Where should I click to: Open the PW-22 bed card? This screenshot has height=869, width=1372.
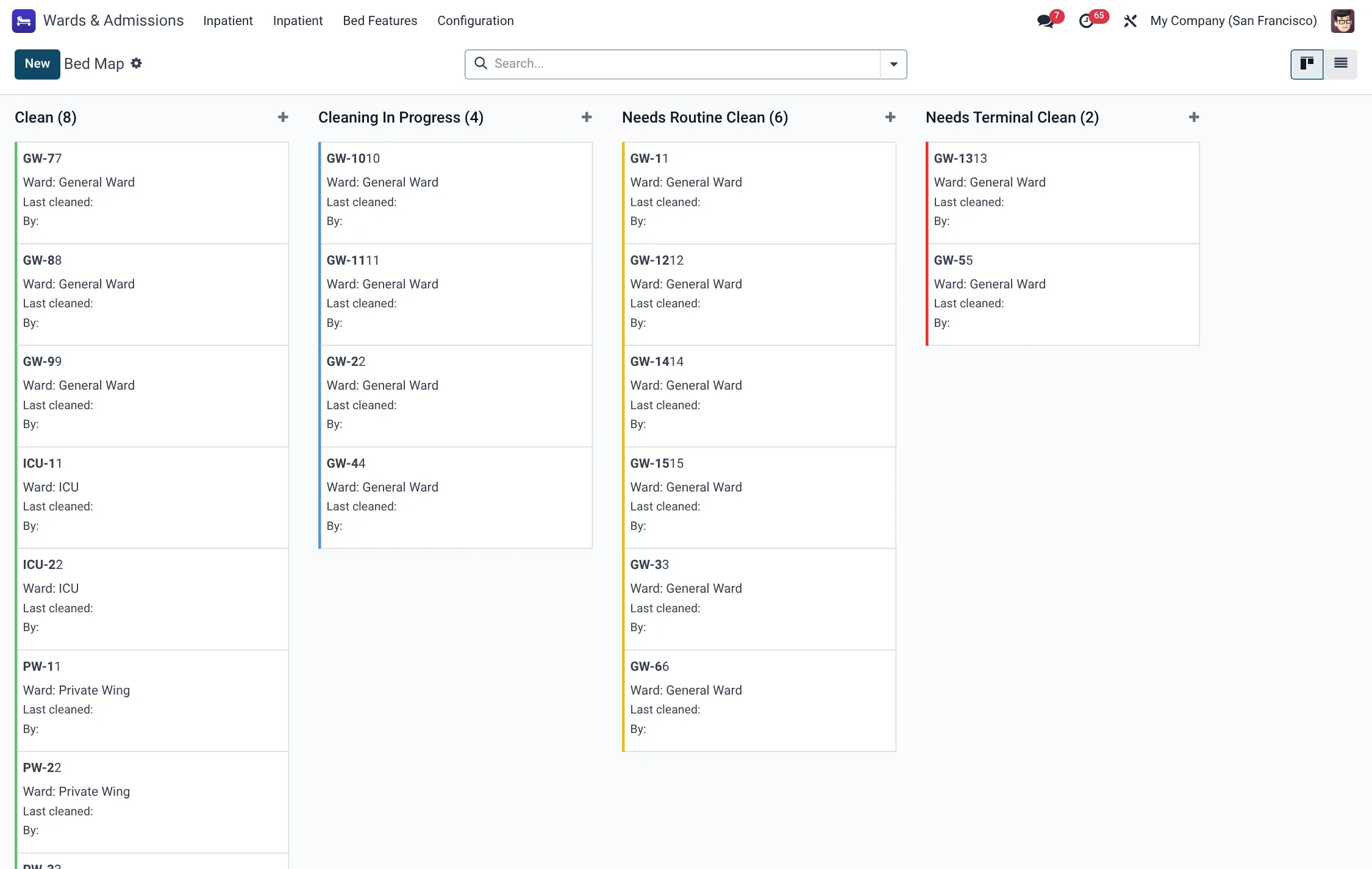pos(152,802)
